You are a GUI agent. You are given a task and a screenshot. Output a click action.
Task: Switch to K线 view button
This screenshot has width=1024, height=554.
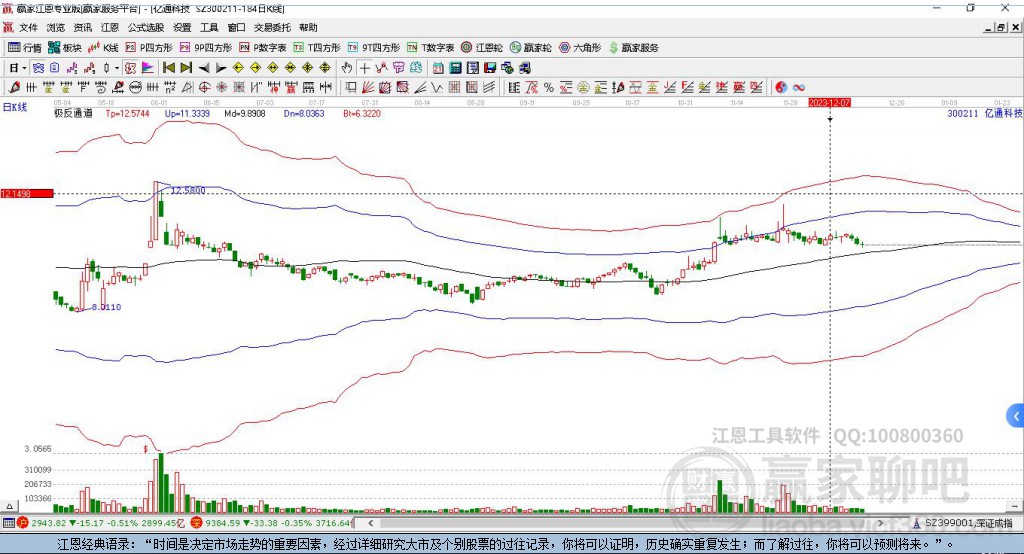[x=103, y=48]
